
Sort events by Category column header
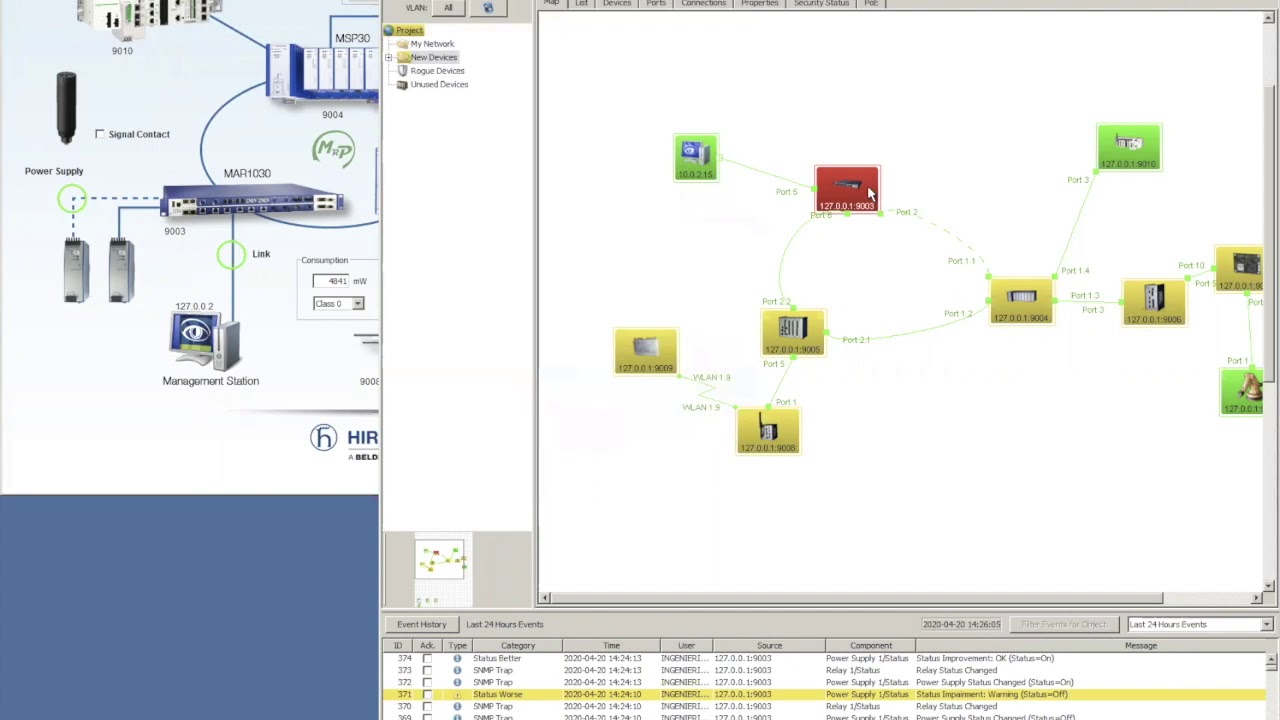pyautogui.click(x=518, y=646)
